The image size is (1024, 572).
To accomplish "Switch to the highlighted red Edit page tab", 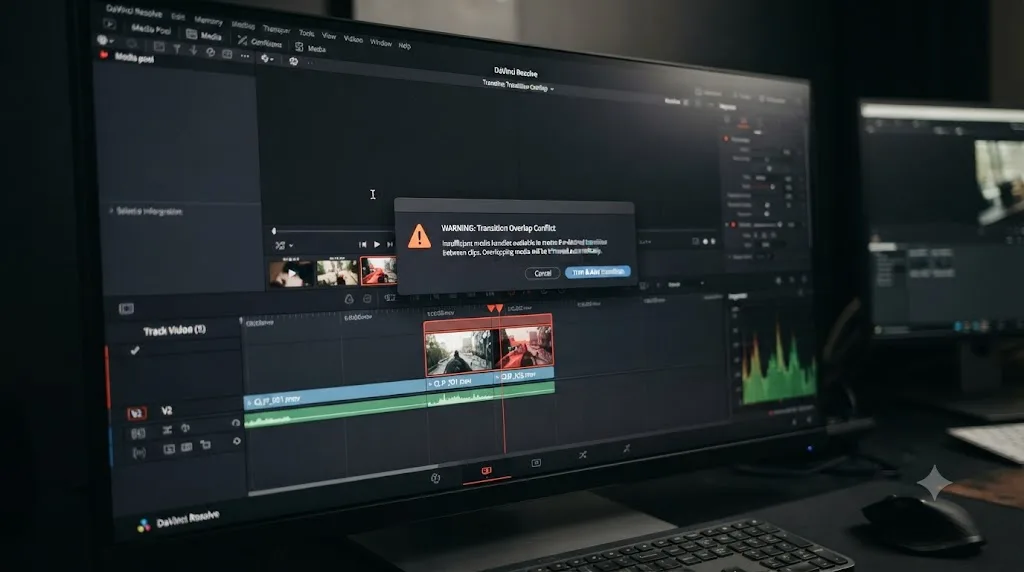I will click(x=487, y=471).
